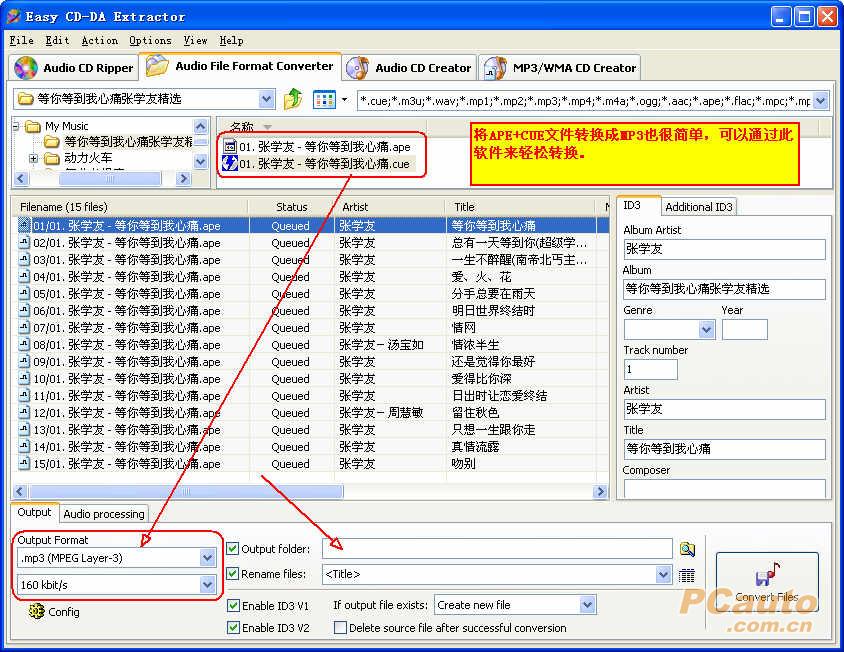Image resolution: width=844 pixels, height=652 pixels.
Task: Open the file filter extensions dropdown
Action: click(820, 100)
